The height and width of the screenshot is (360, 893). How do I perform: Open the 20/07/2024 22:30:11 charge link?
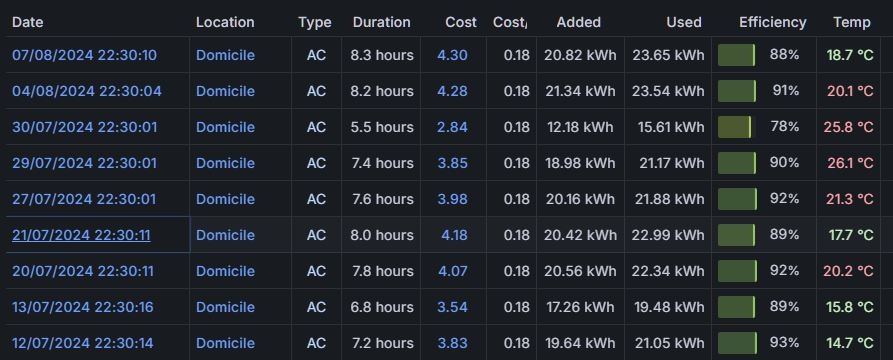83,271
